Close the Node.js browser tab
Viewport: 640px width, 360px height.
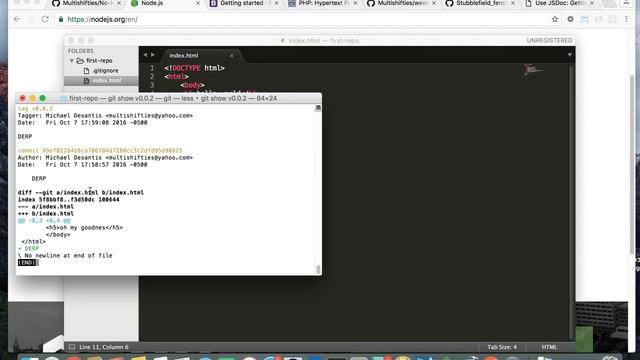[198, 3]
